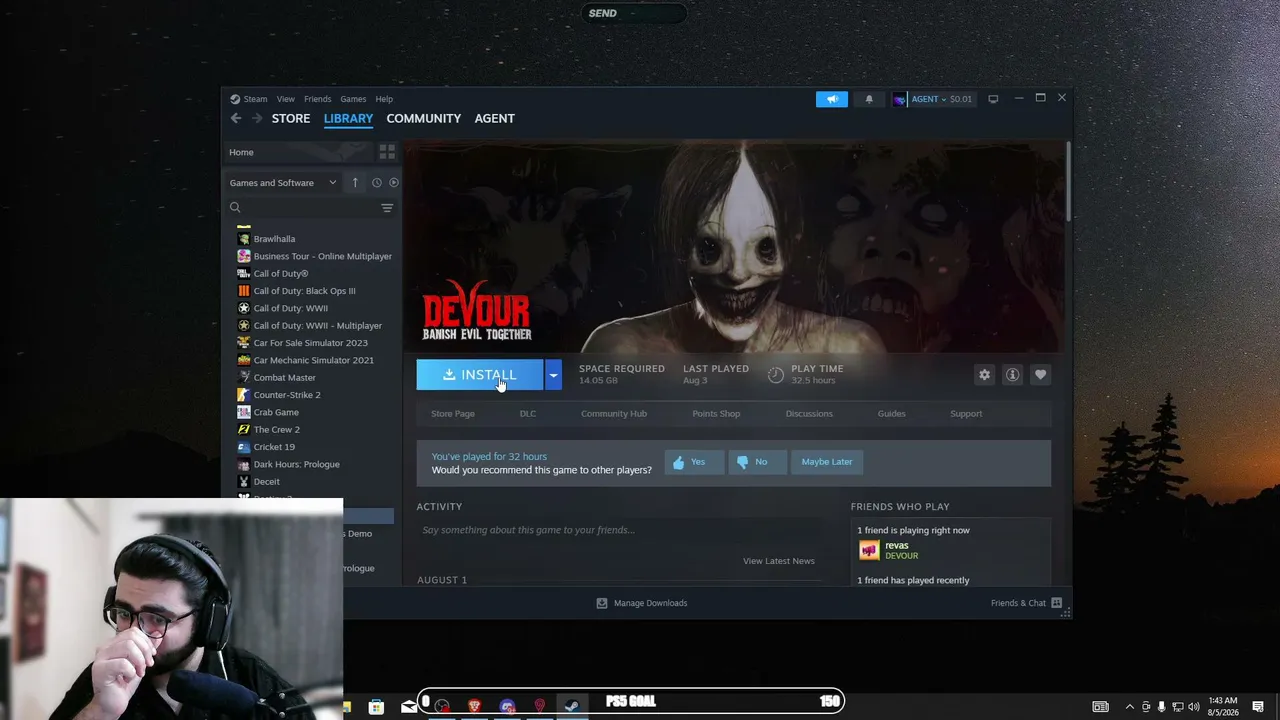Viewport: 1280px width, 720px height.
Task: Focus the library search field
Action: tap(303, 208)
